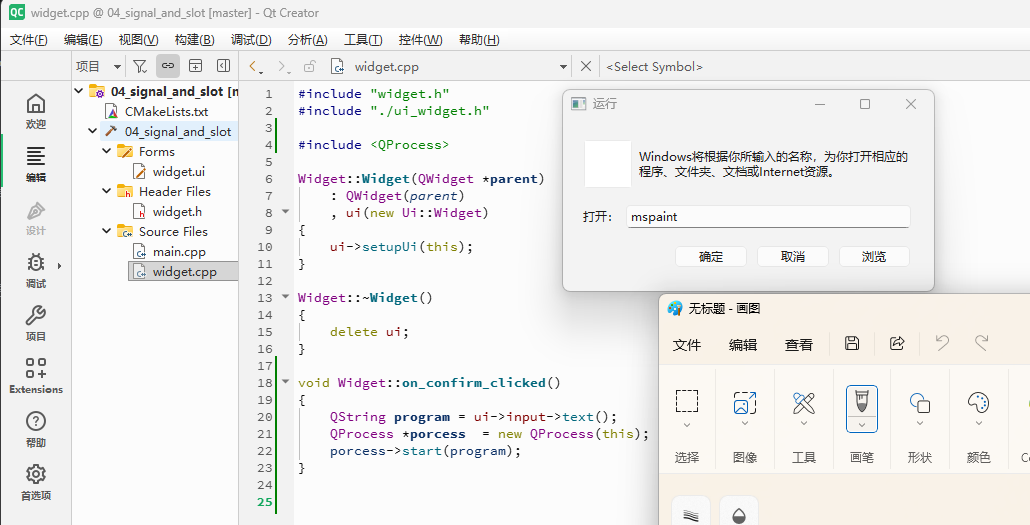The image size is (1030, 525).
Task: Go forward in editor navigation history
Action: click(x=282, y=66)
